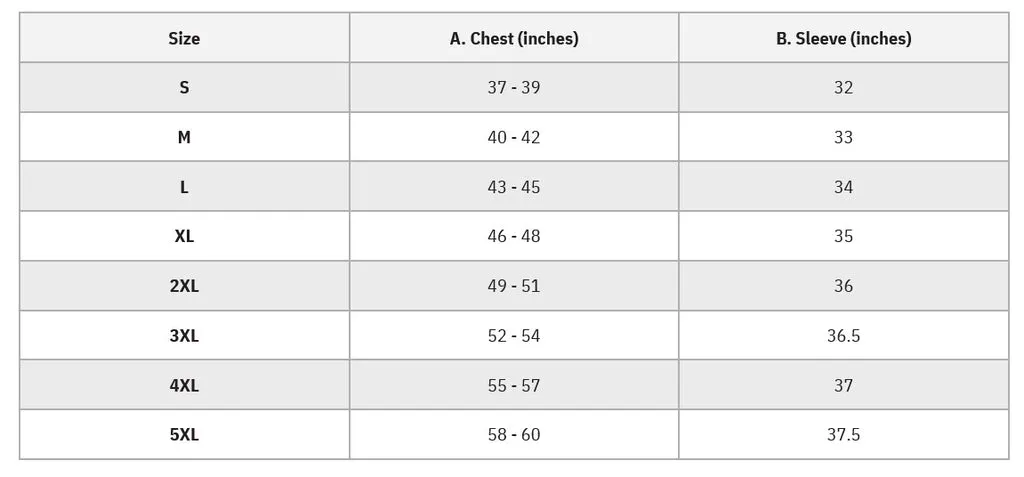Click the M size cell
This screenshot has height=477, width=1024.
(184, 137)
